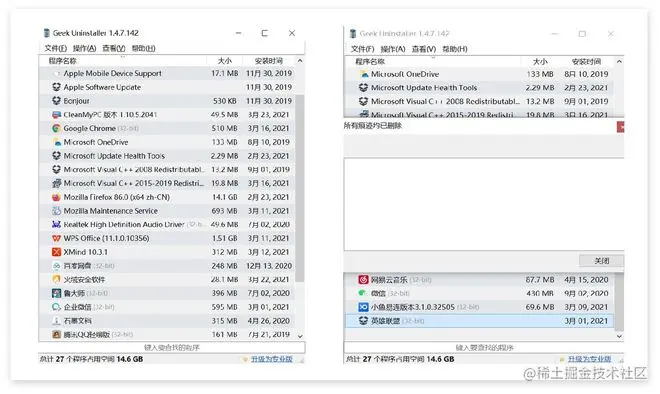Click Apple Software Update icon in left window
Viewport: 660px width, 394px height.
(56, 87)
